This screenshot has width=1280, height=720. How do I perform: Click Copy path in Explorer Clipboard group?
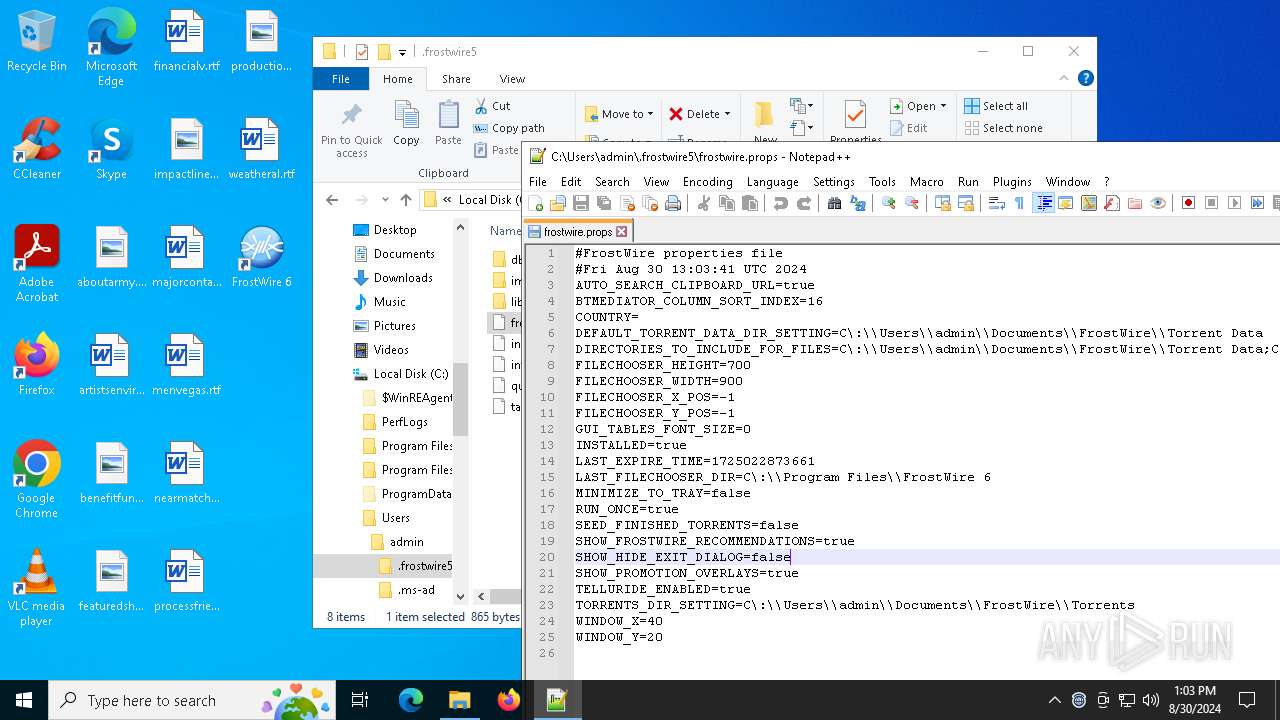click(x=509, y=128)
